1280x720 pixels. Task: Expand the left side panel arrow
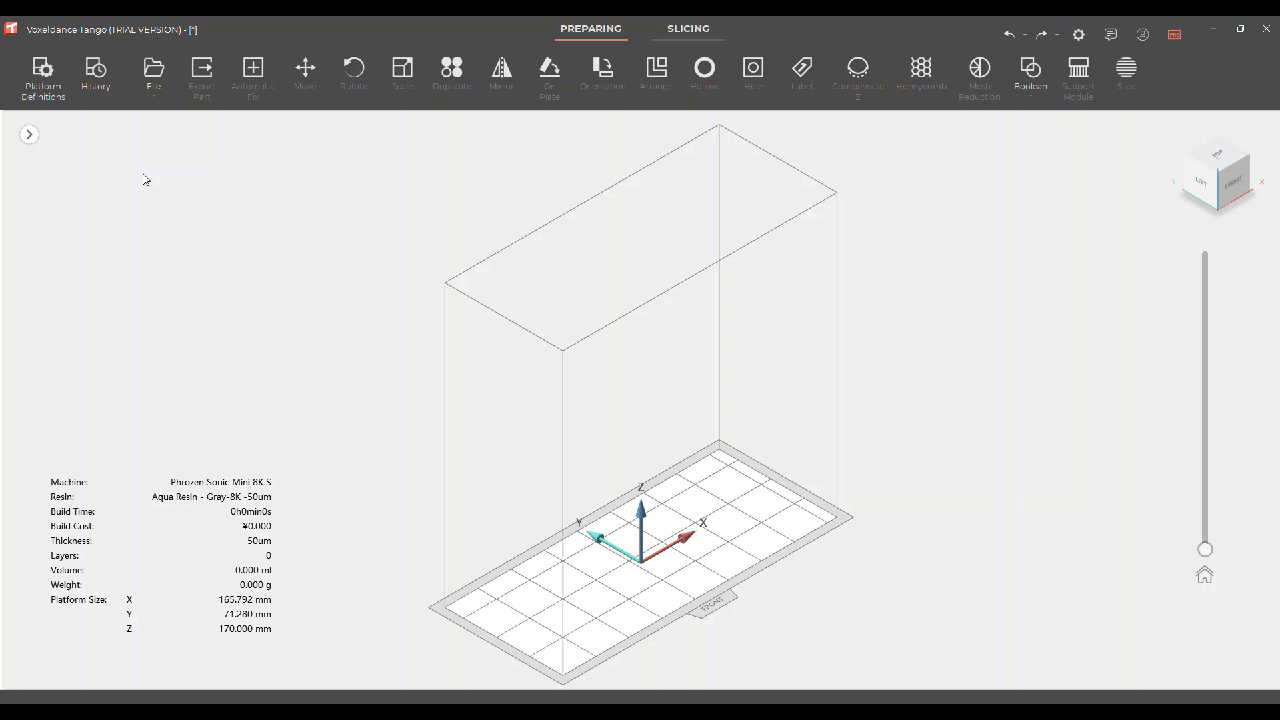click(x=29, y=134)
